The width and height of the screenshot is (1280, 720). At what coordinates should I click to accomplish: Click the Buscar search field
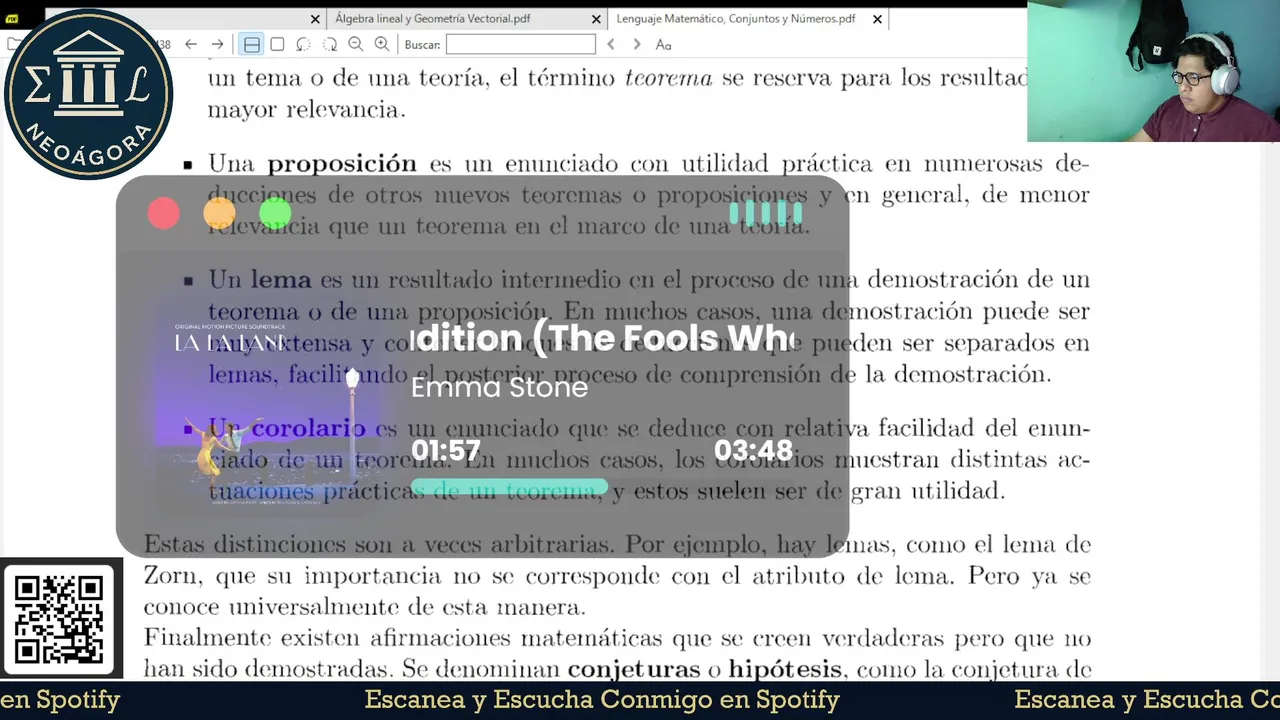pos(521,44)
